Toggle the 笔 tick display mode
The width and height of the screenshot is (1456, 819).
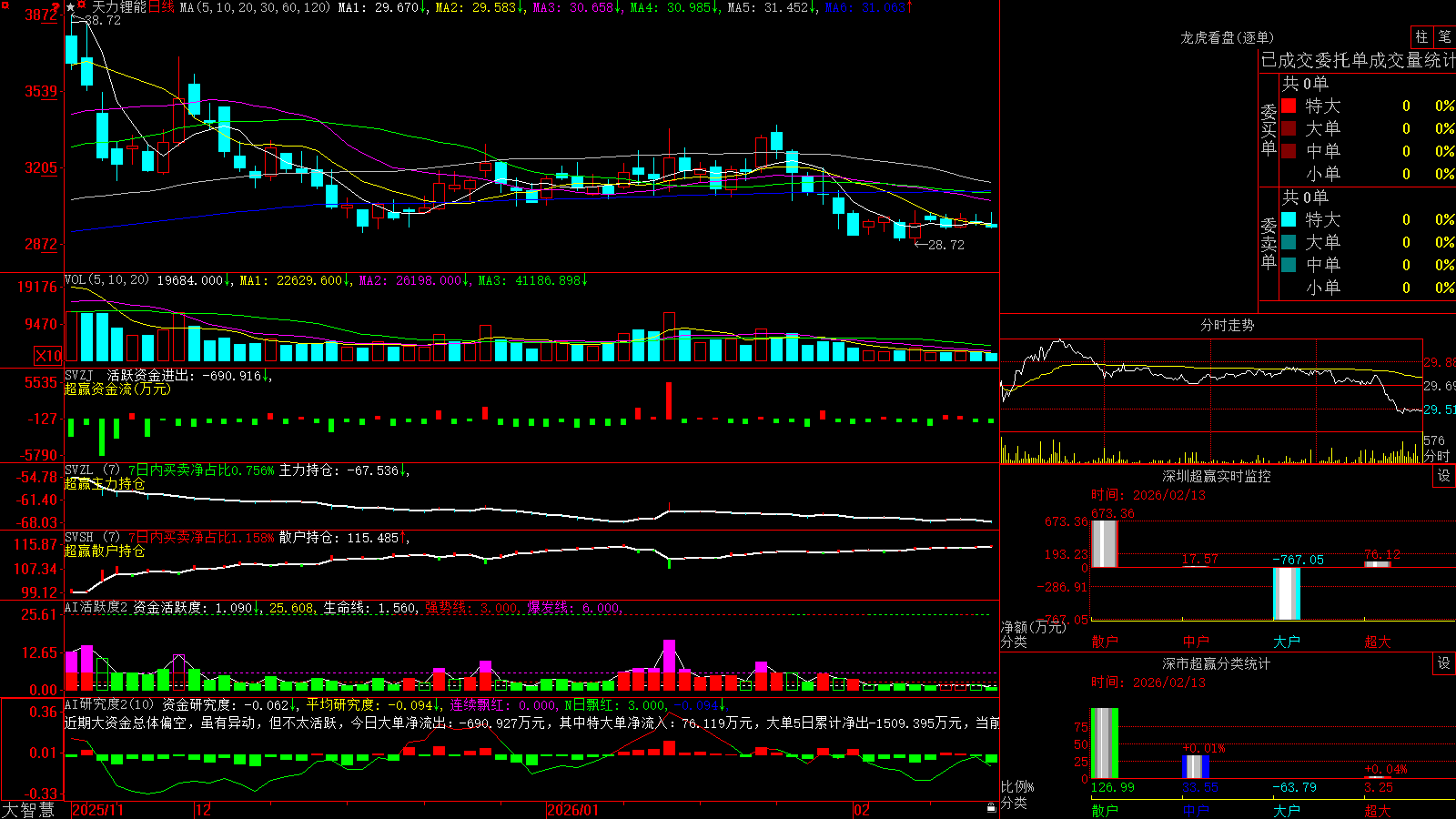click(1444, 36)
